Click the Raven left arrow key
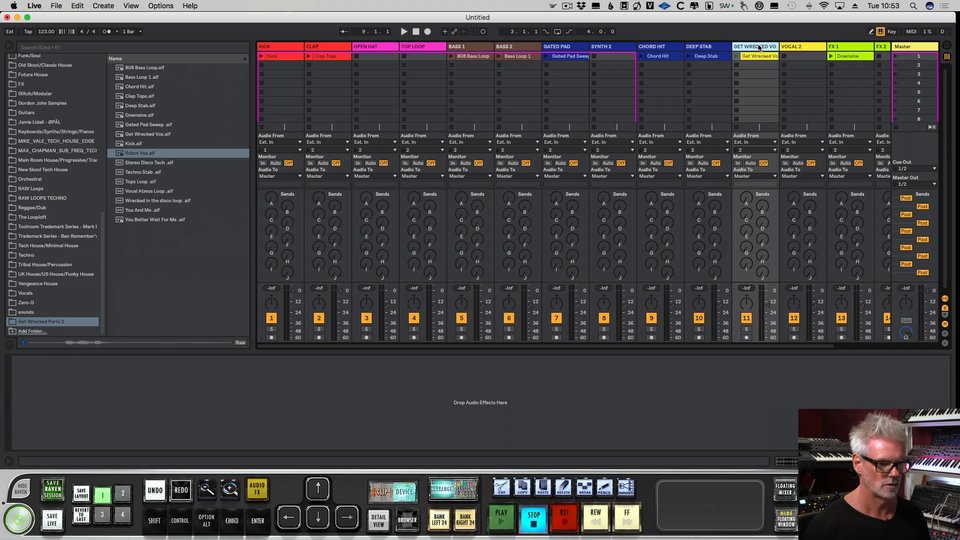 pos(289,517)
